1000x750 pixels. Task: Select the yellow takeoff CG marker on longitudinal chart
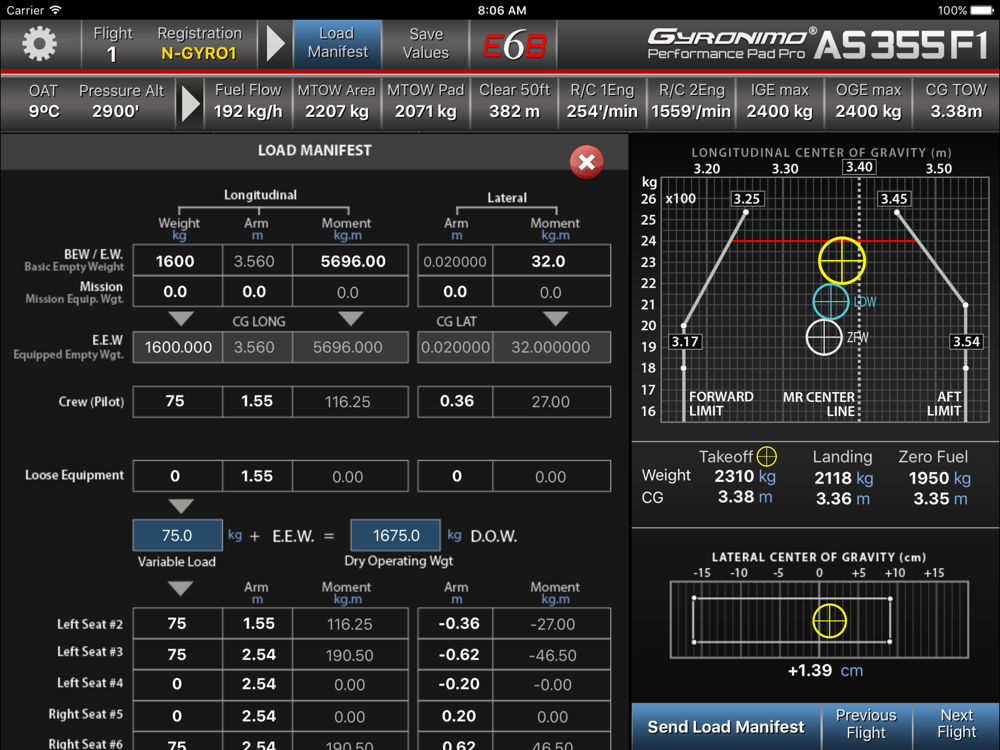coord(842,260)
